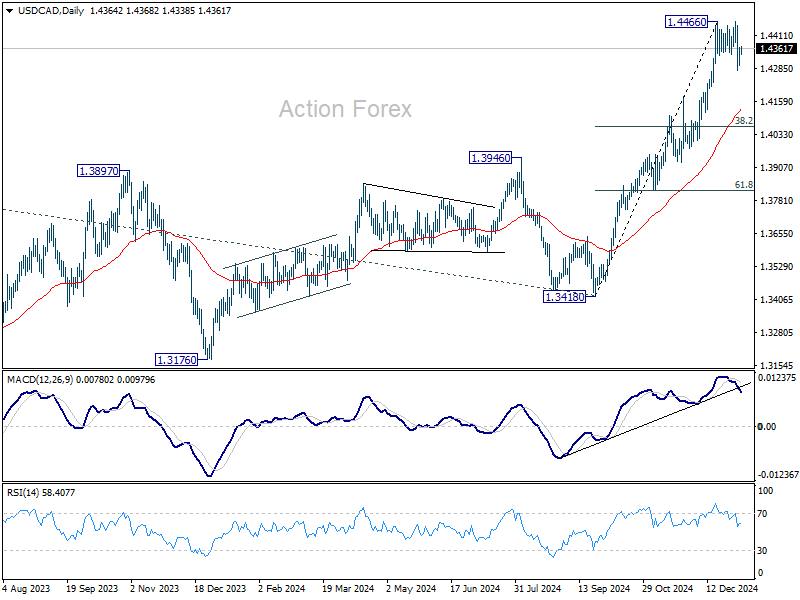Click the 1.31545 price axis value
The width and height of the screenshot is (800, 600).
777,366
